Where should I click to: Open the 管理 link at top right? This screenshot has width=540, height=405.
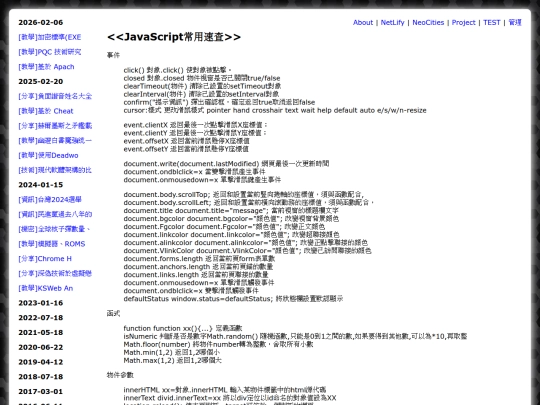[515, 22]
